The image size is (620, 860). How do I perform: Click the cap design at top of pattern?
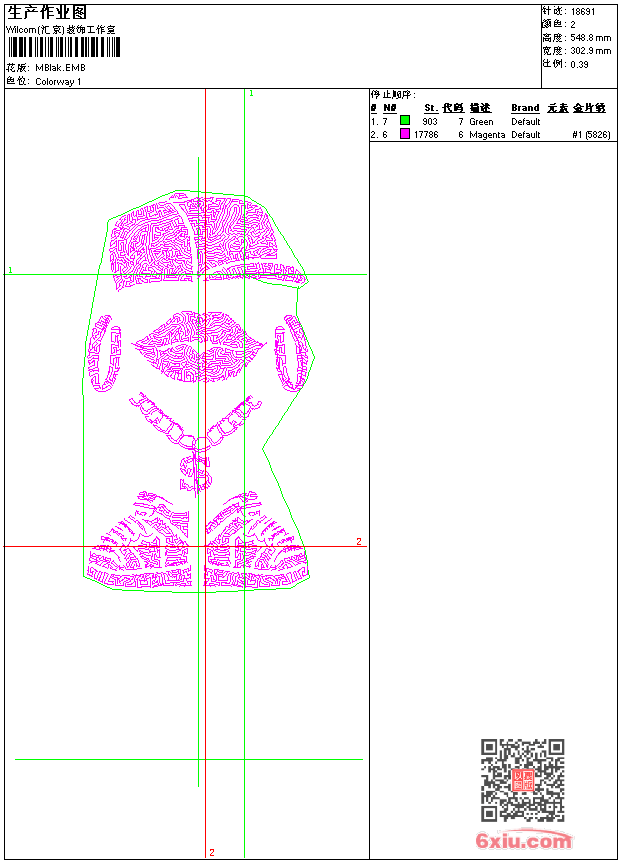[x=207, y=243]
